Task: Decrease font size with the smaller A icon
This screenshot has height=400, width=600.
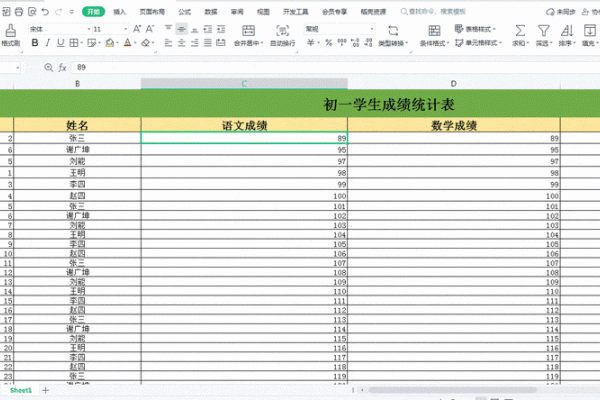Action: pos(150,29)
